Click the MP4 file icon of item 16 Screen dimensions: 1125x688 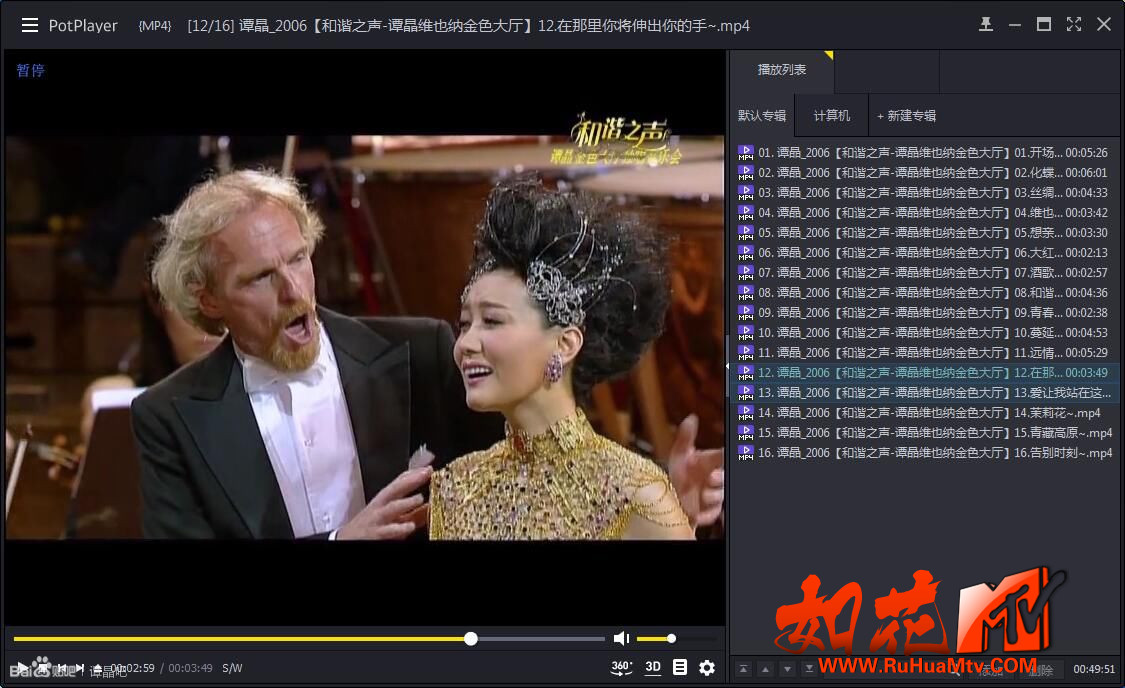coord(745,453)
